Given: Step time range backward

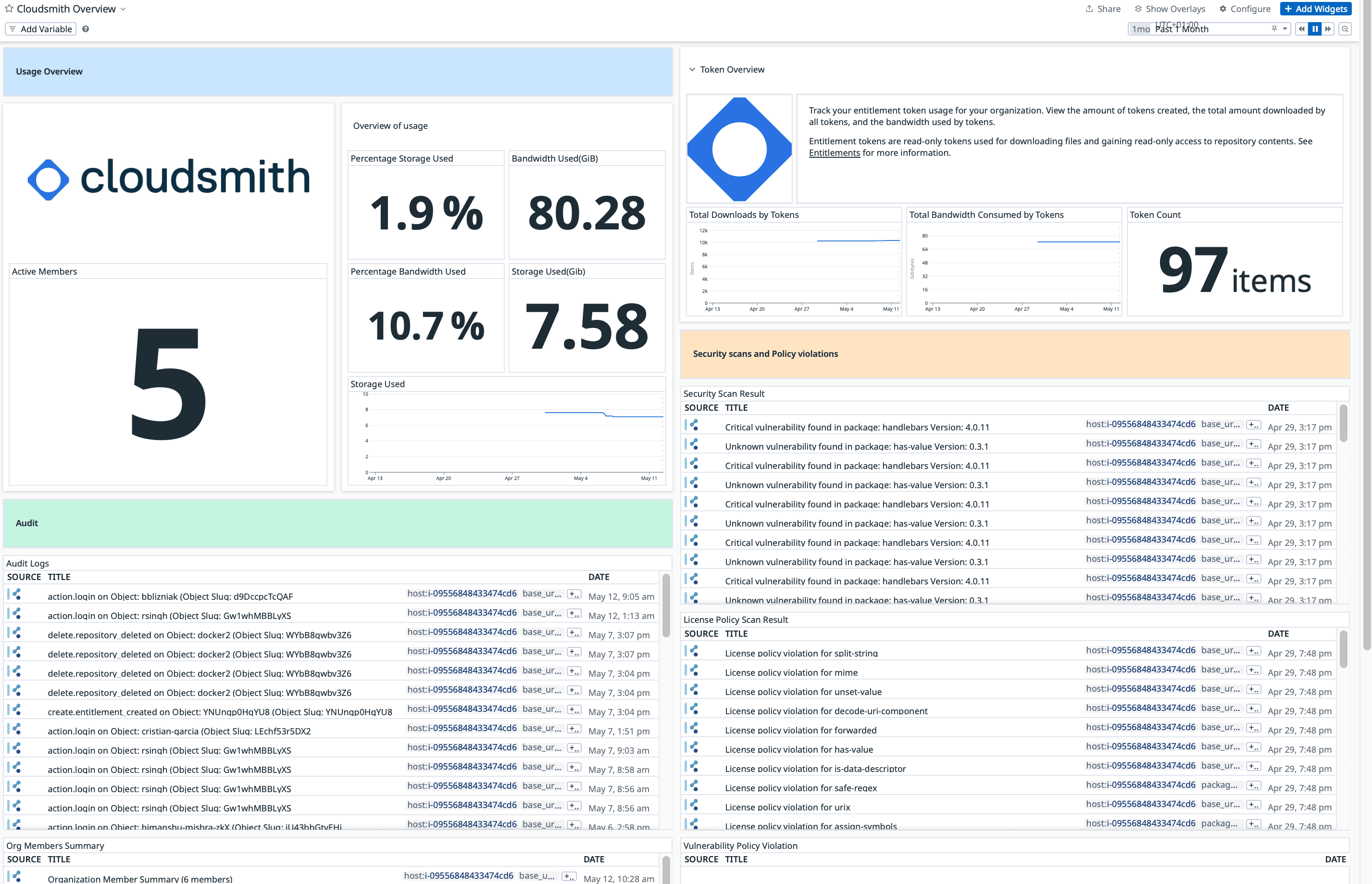Looking at the screenshot, I should click(1301, 29).
